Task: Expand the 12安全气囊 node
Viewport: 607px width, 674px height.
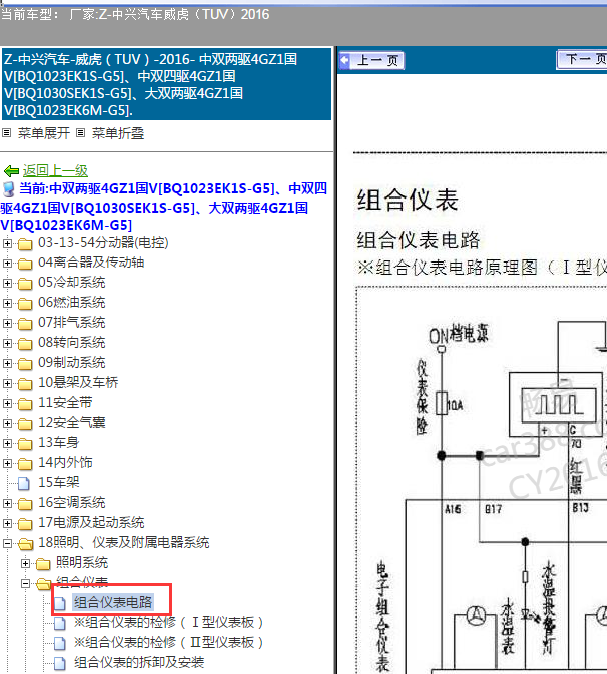Action: pyautogui.click(x=7, y=423)
